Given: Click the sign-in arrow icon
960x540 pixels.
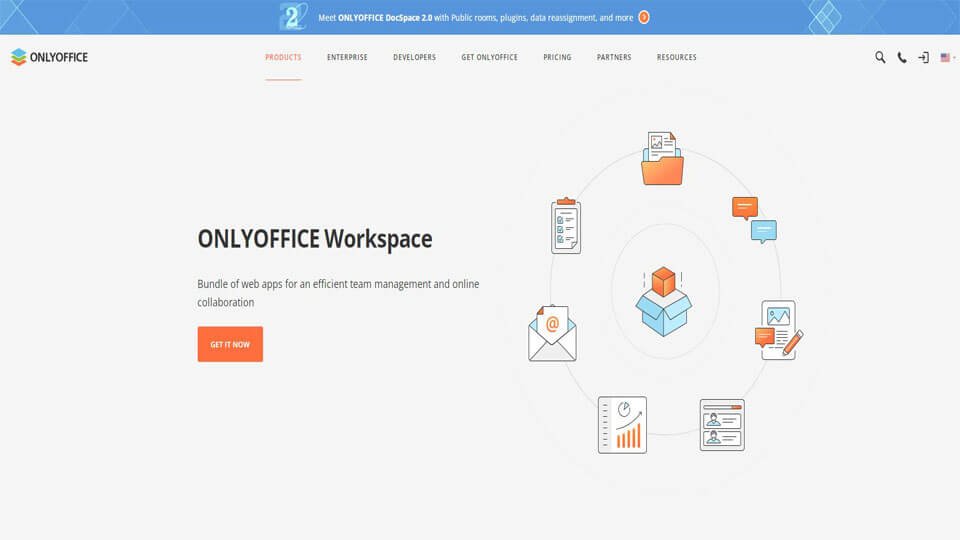Looking at the screenshot, I should point(923,58).
